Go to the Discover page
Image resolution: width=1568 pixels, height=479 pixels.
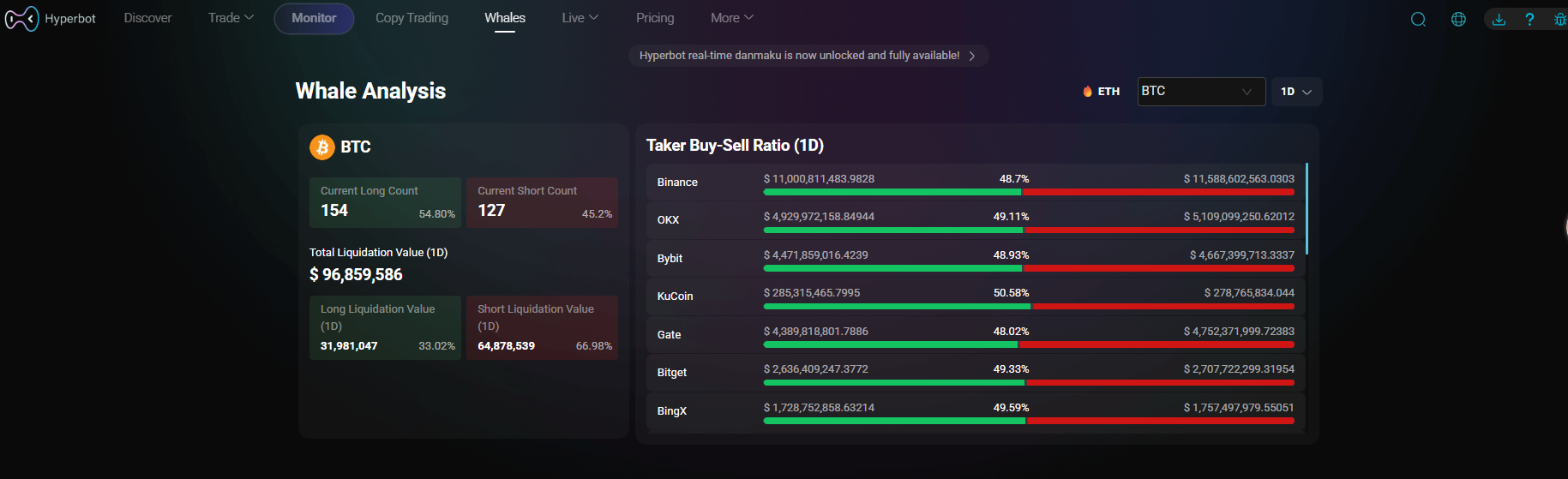click(x=147, y=18)
